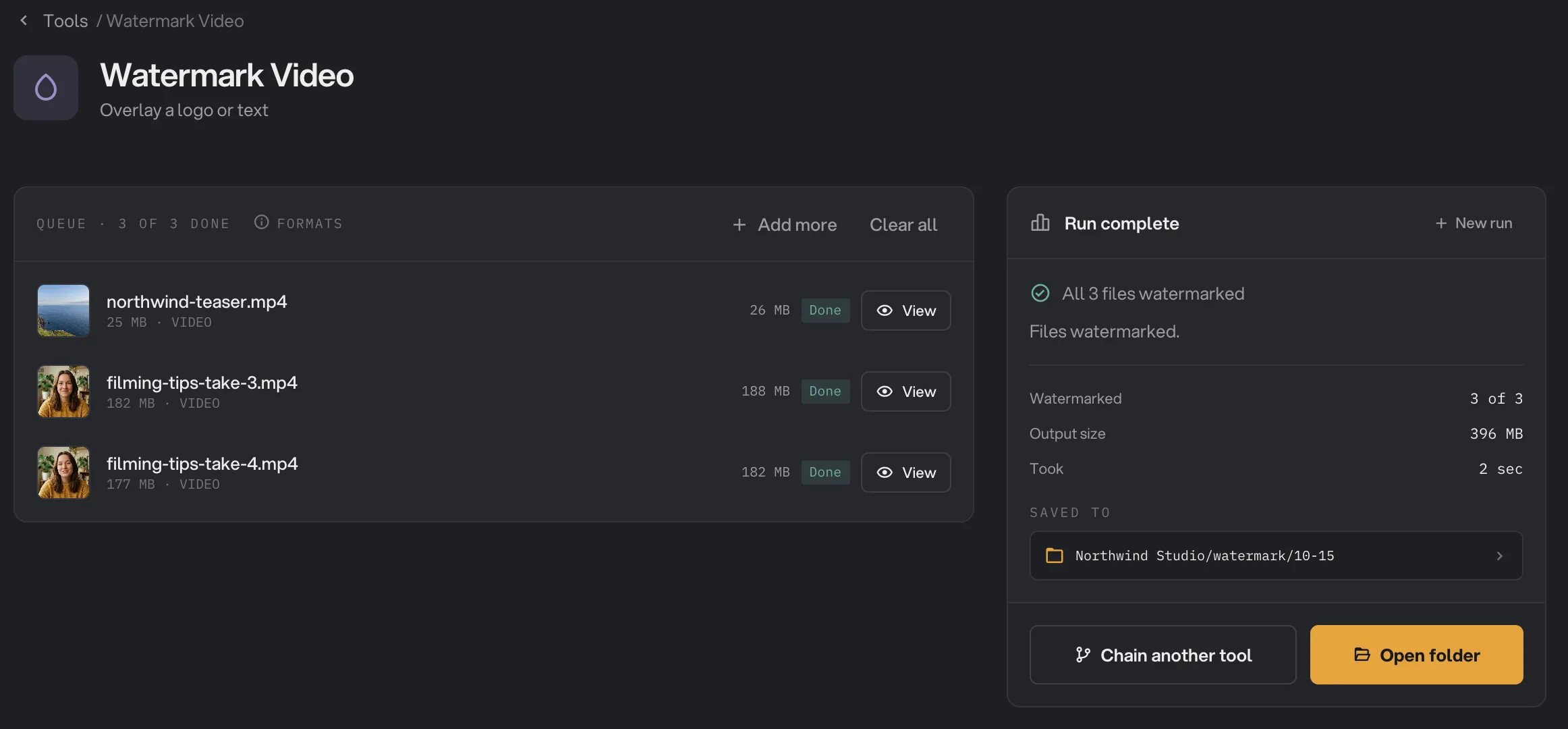This screenshot has height=729, width=1568.
Task: Open the Formats info icon
Action: (261, 222)
